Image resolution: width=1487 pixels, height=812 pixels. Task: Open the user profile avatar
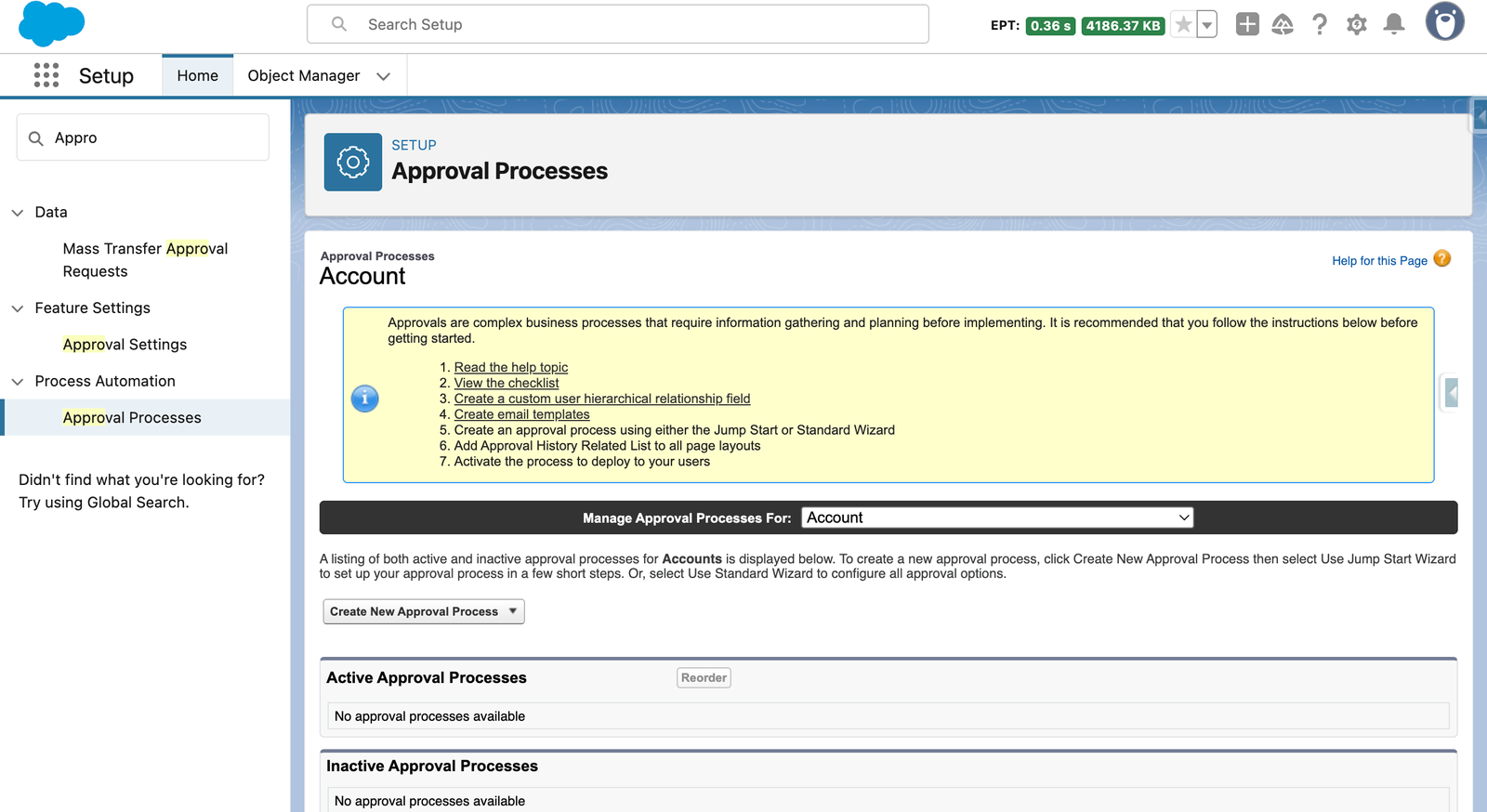coord(1445,21)
